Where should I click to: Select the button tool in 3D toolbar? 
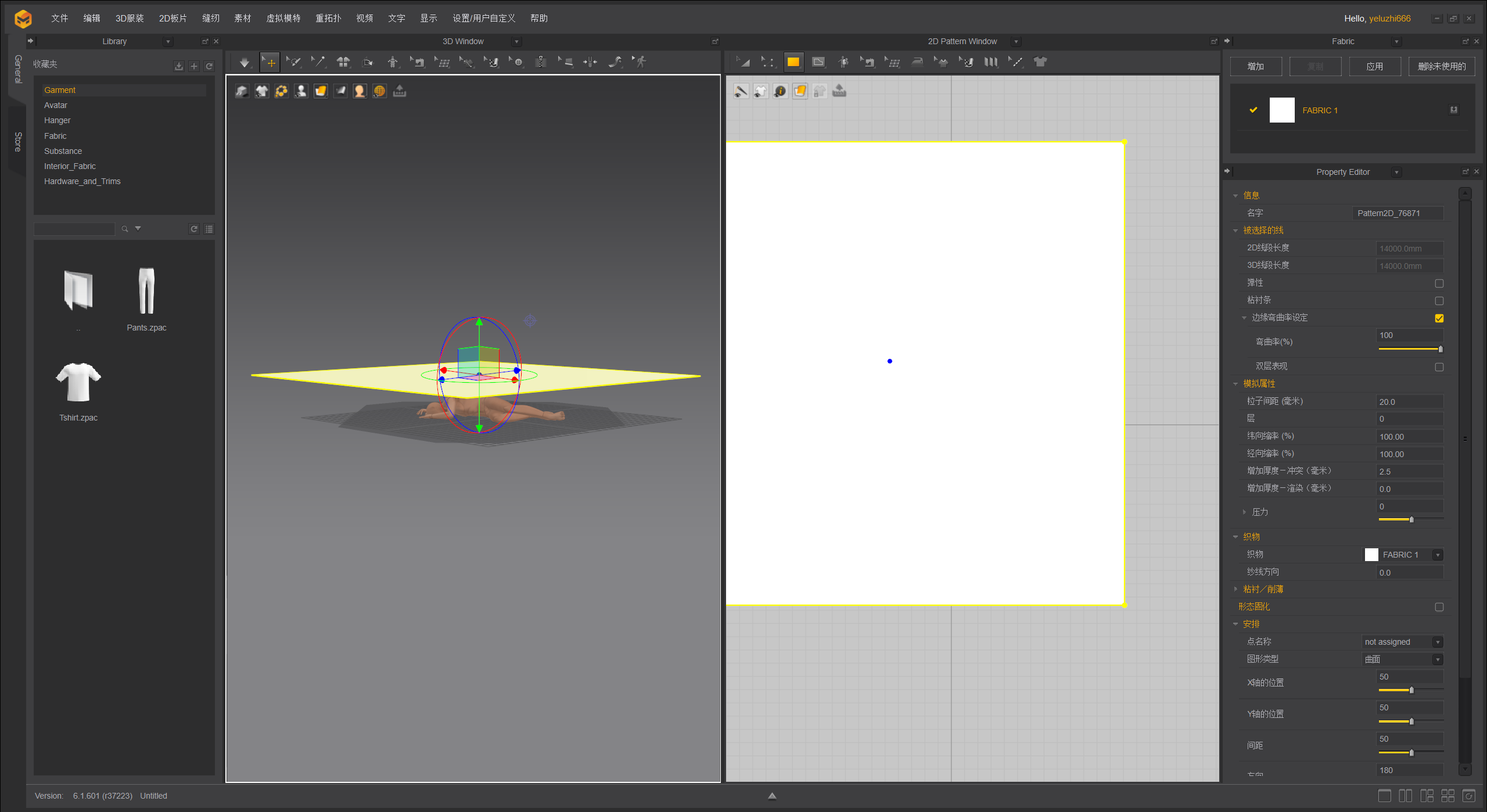click(x=517, y=62)
